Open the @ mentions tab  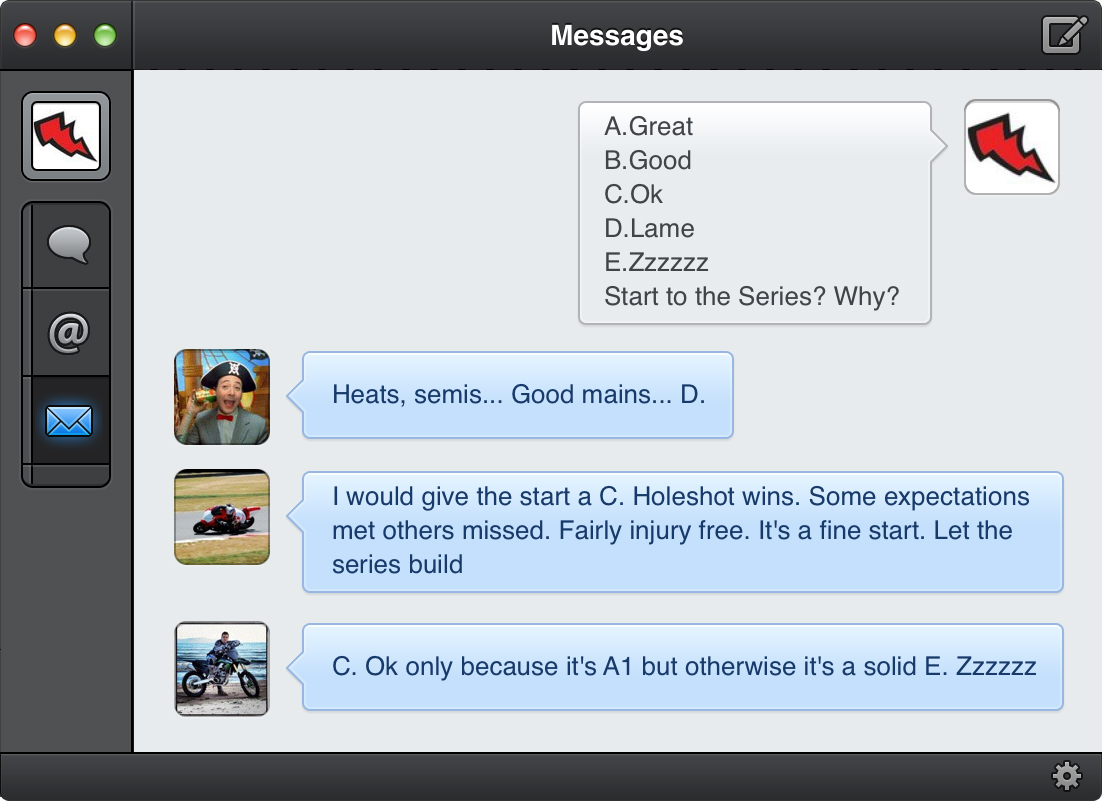coord(67,333)
